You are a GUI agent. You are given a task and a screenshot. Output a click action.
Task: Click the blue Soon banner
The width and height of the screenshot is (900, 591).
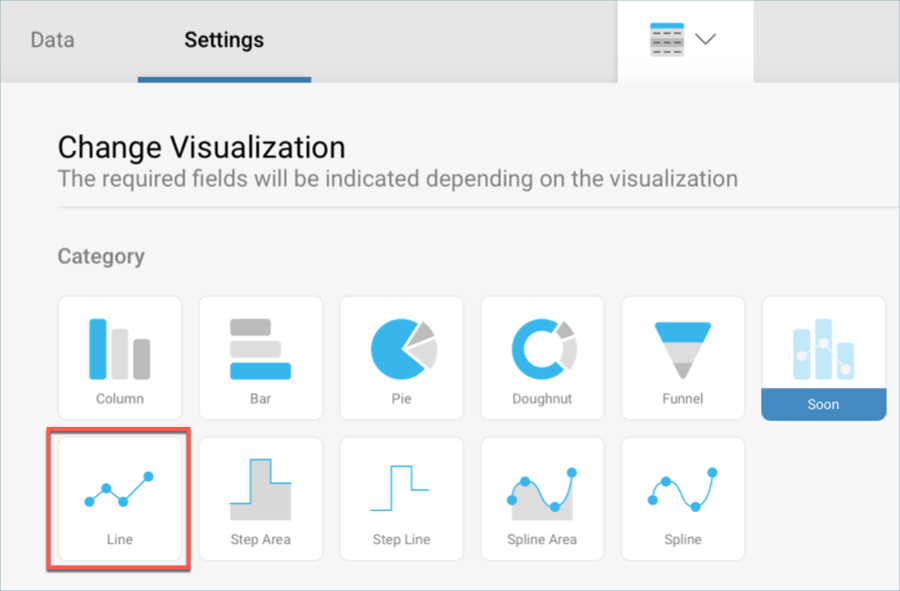click(823, 404)
